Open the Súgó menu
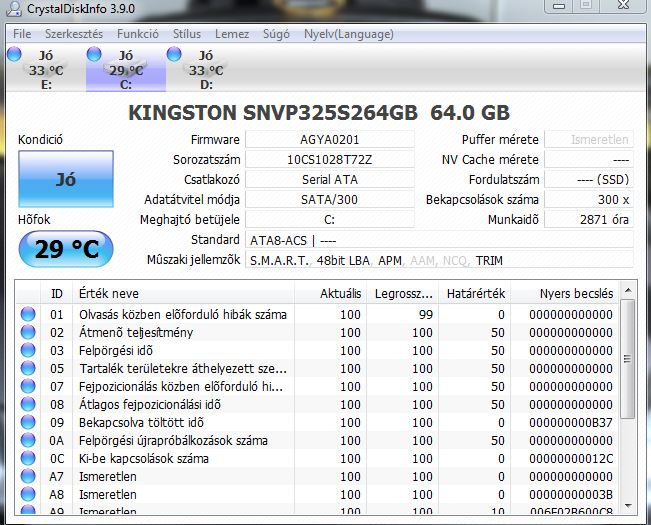Image resolution: width=651 pixels, height=525 pixels. tap(276, 34)
